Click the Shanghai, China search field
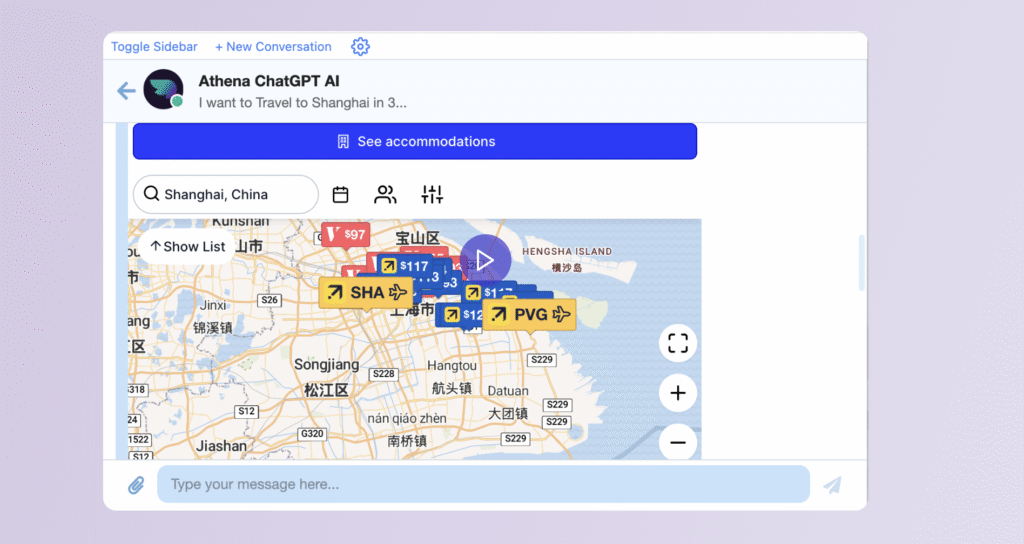The width and height of the screenshot is (1024, 544). point(225,195)
